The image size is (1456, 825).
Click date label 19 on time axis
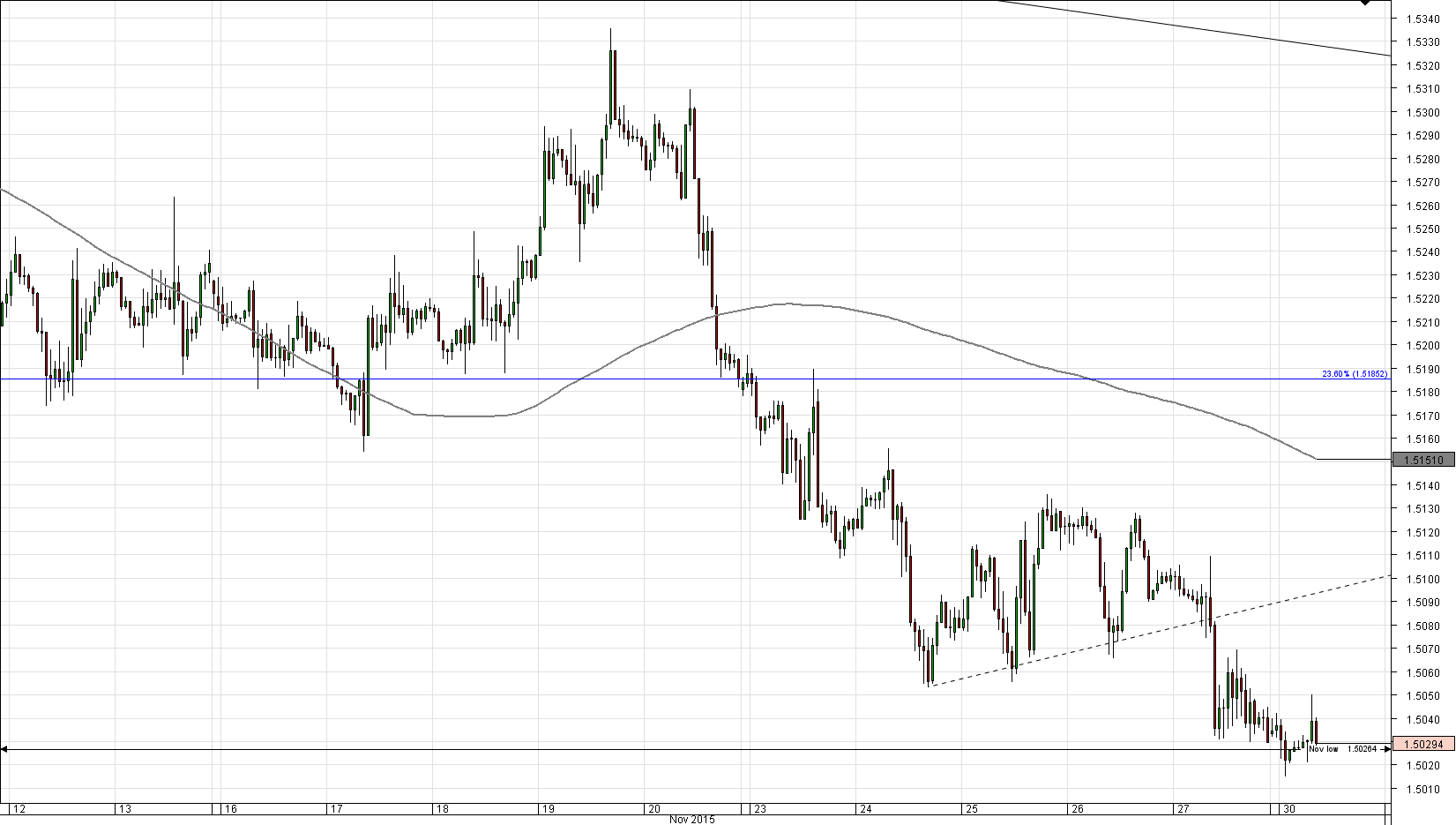548,808
